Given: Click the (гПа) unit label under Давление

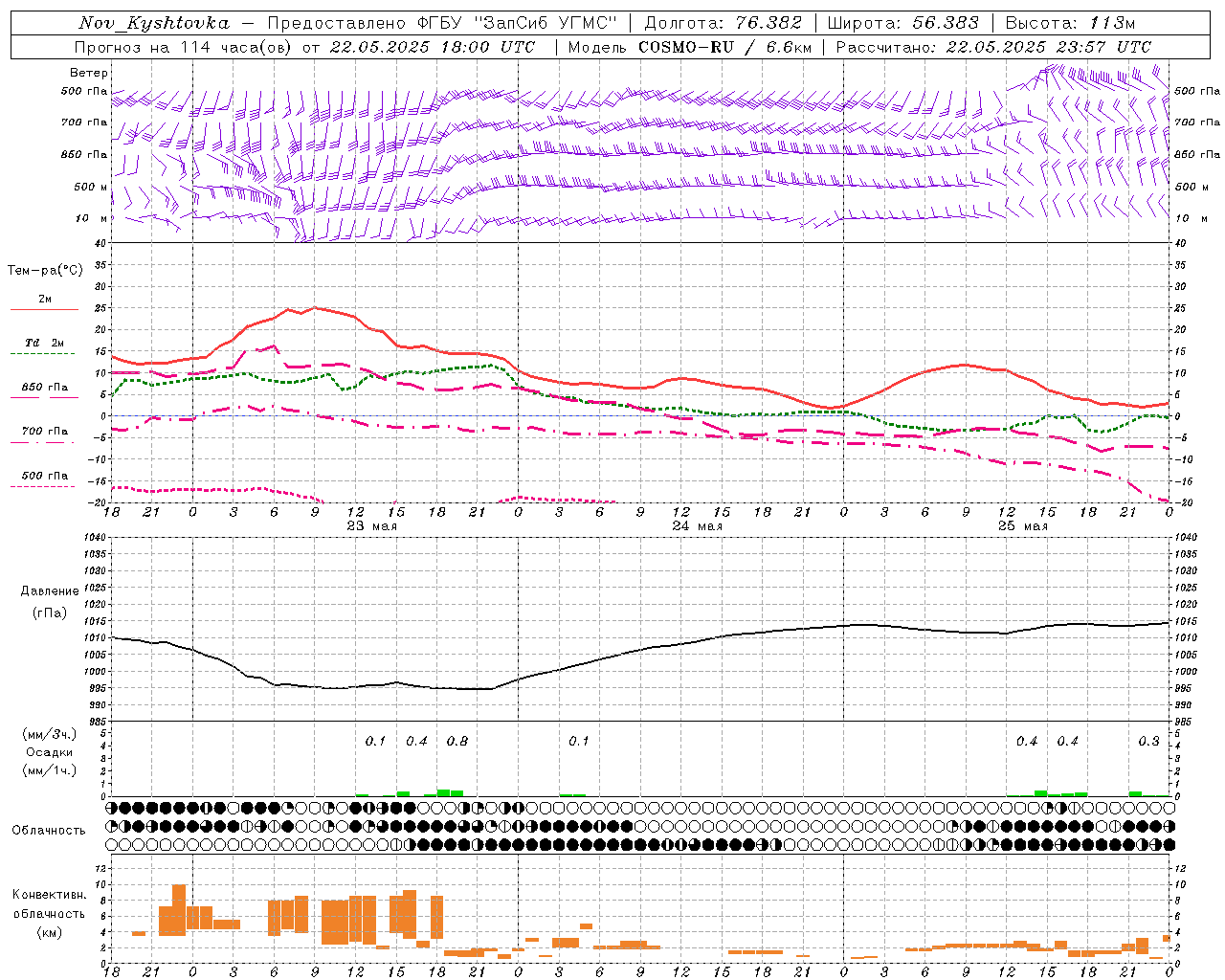Looking at the screenshot, I should (x=49, y=612).
